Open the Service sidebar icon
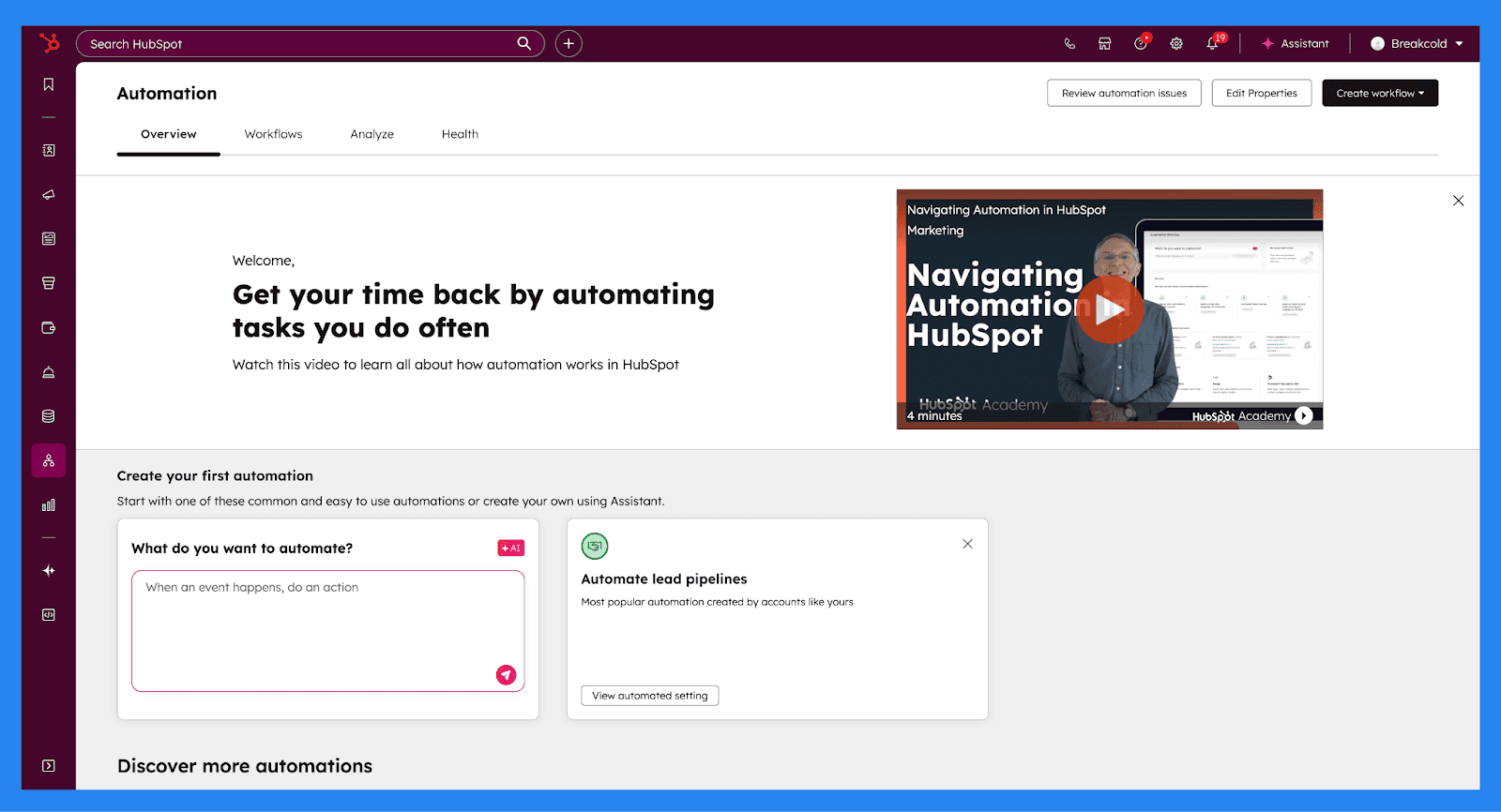This screenshot has width=1501, height=812. 49,372
